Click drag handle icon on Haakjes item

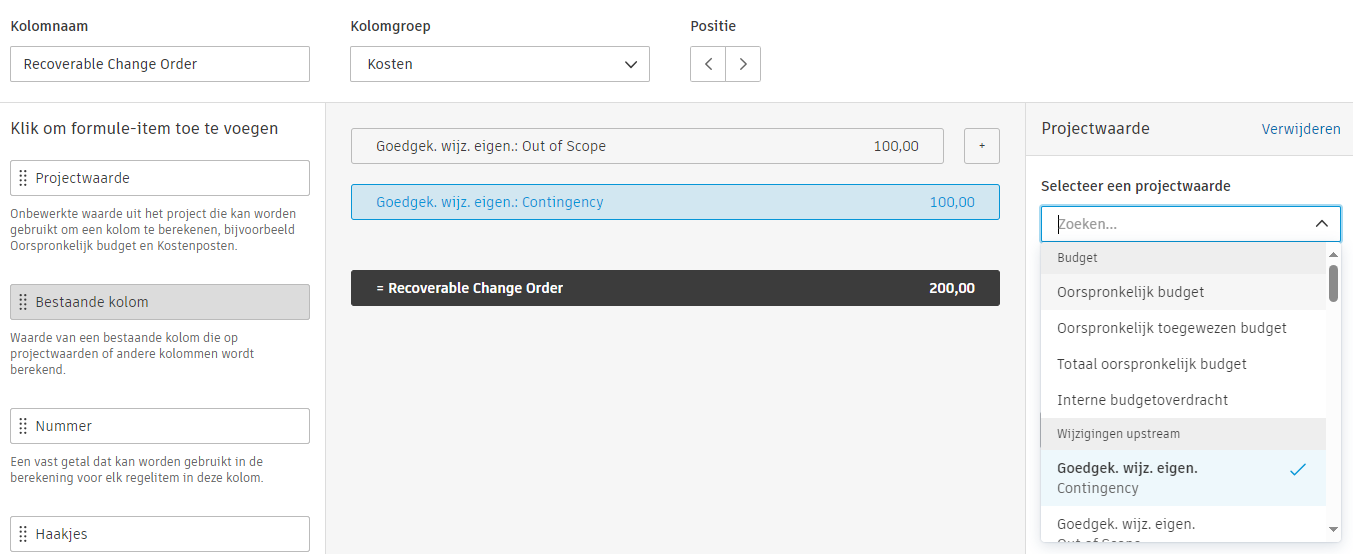pyautogui.click(x=23, y=534)
